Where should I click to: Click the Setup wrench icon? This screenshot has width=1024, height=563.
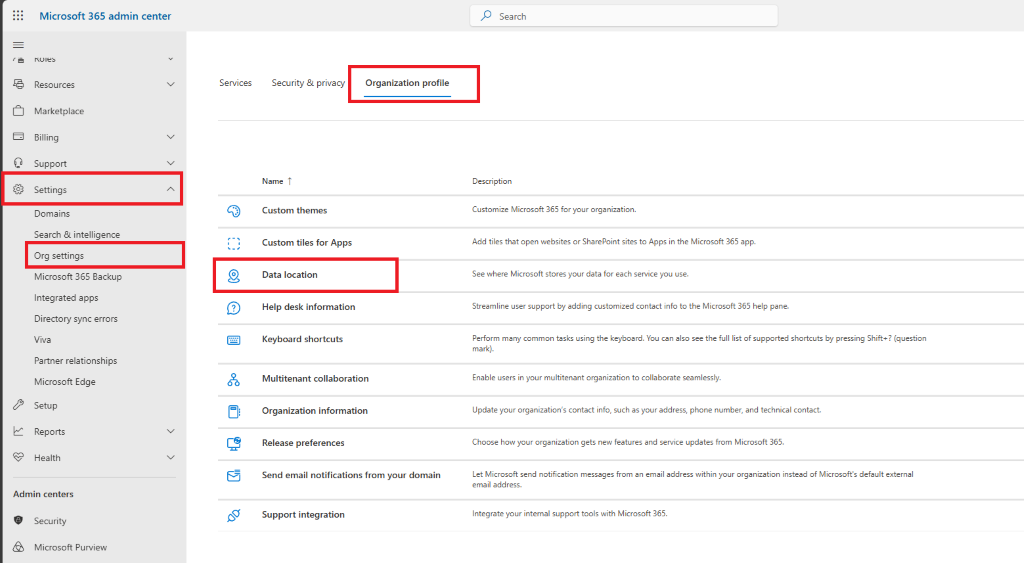pos(18,405)
